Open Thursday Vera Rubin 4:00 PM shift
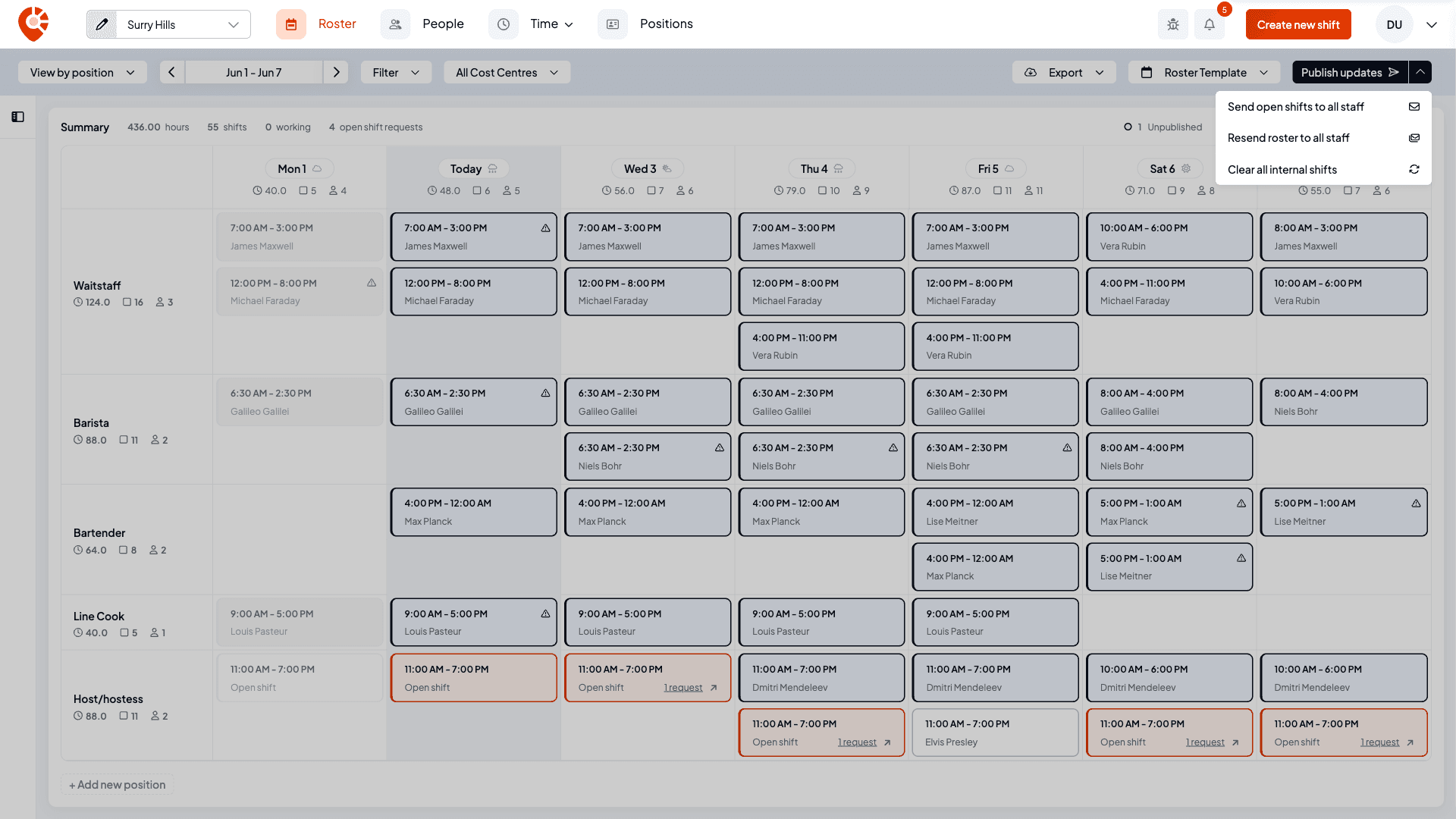Image resolution: width=1456 pixels, height=819 pixels. [x=821, y=347]
